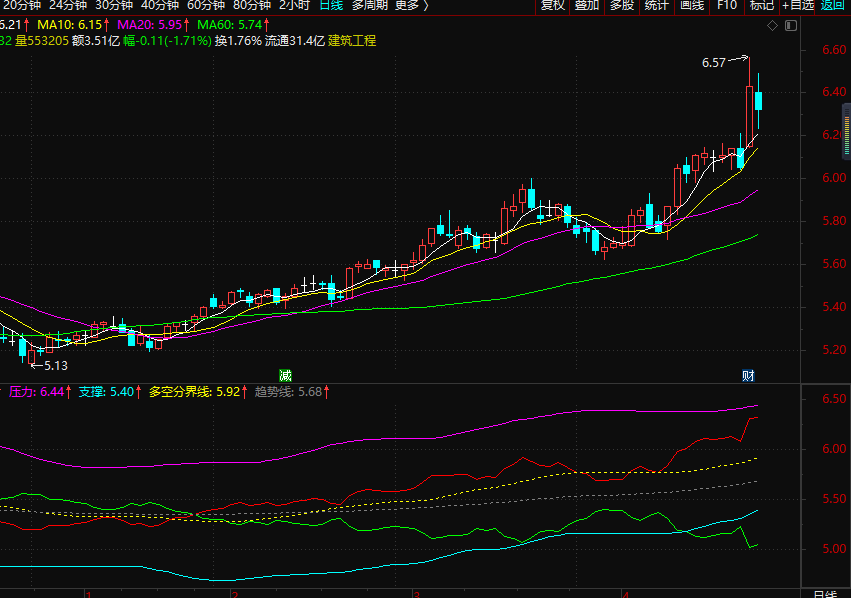Open the 多股 multi-stock view
The image size is (851, 598).
click(x=622, y=5)
